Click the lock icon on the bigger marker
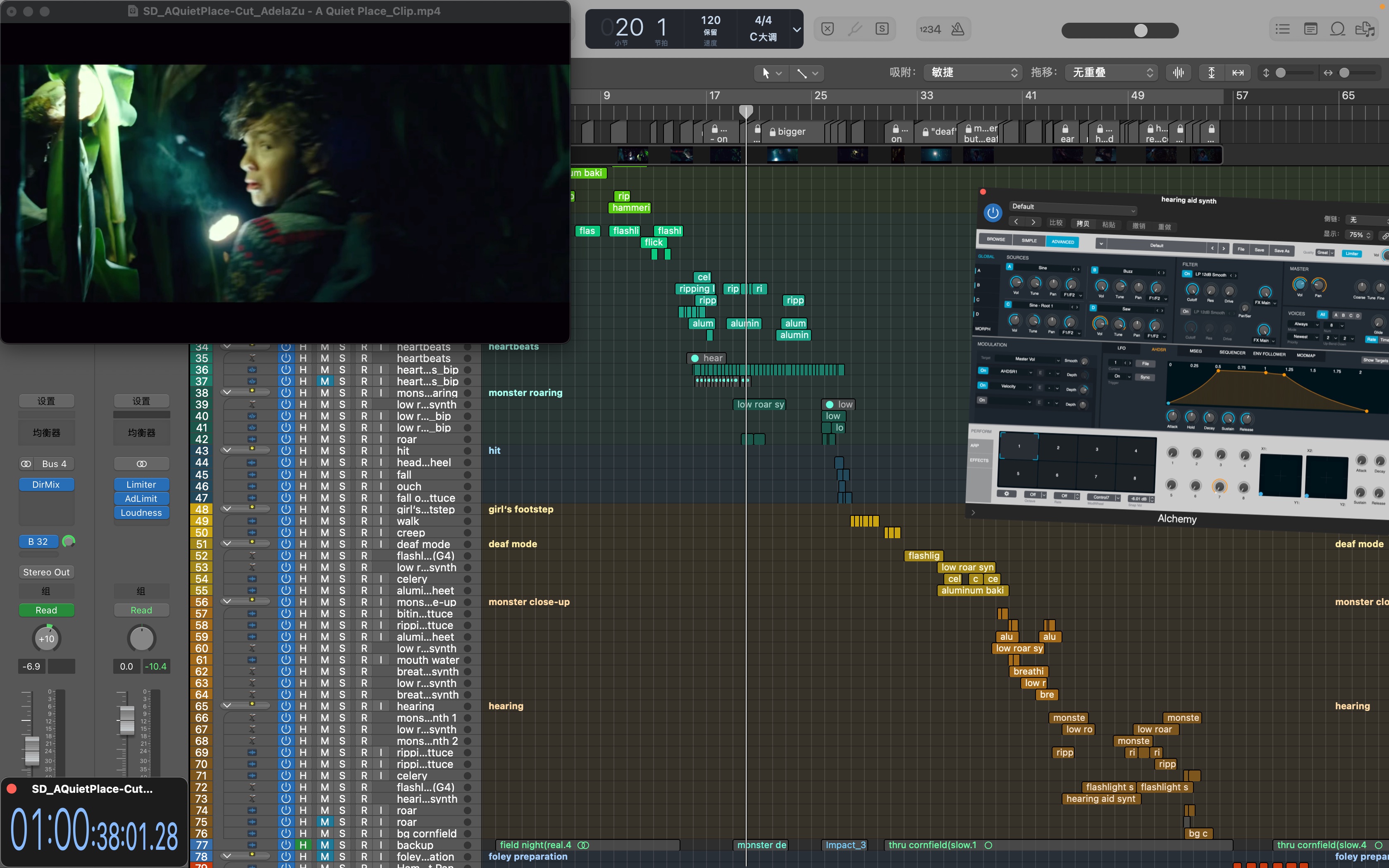Screen dimensions: 1389x868 click(x=773, y=132)
